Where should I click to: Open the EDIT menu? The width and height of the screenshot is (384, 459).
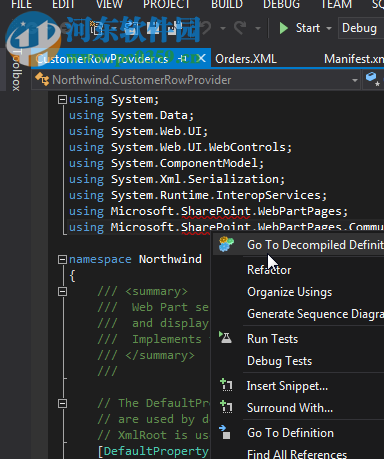coord(63,4)
